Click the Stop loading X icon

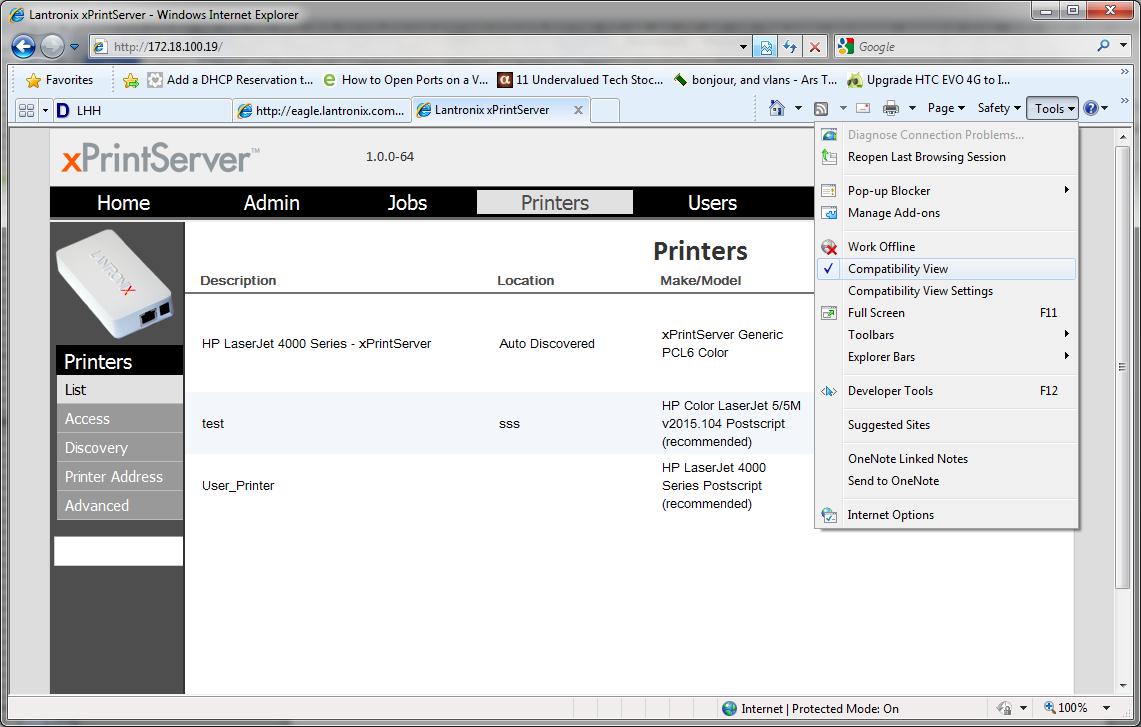click(x=815, y=47)
